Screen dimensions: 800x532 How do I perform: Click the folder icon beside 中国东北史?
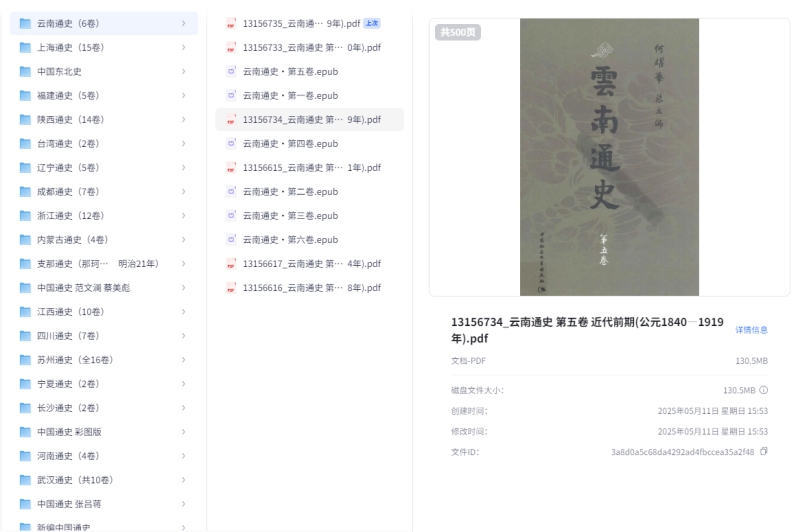(x=25, y=71)
